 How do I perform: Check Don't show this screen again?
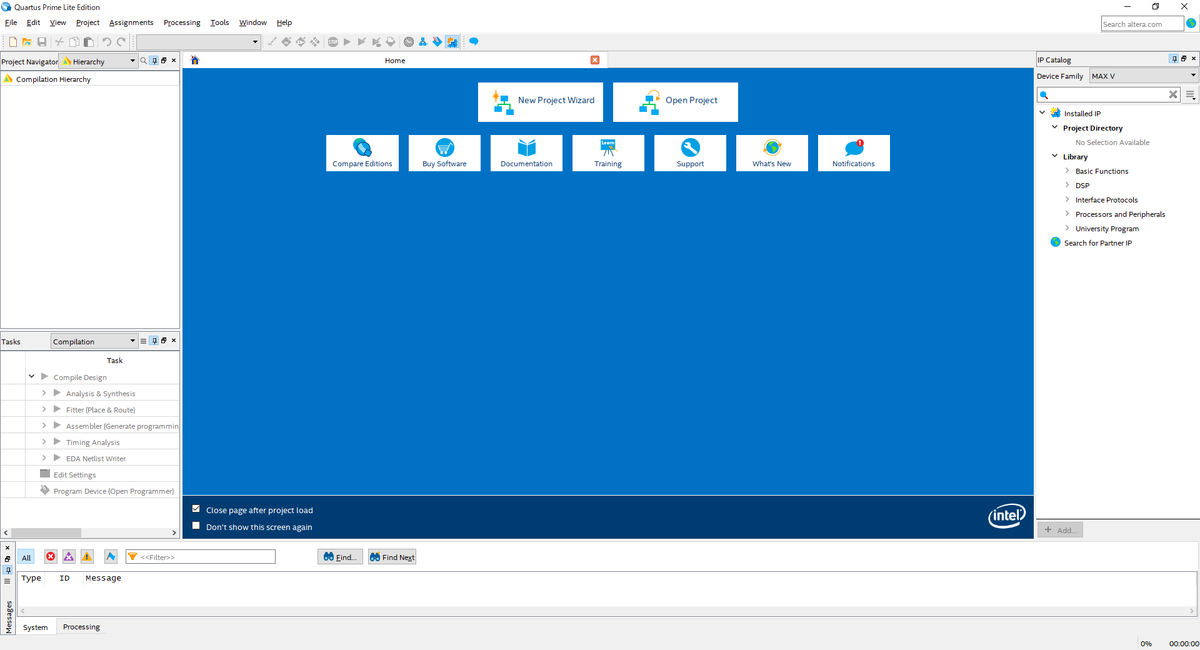pyautogui.click(x=196, y=525)
